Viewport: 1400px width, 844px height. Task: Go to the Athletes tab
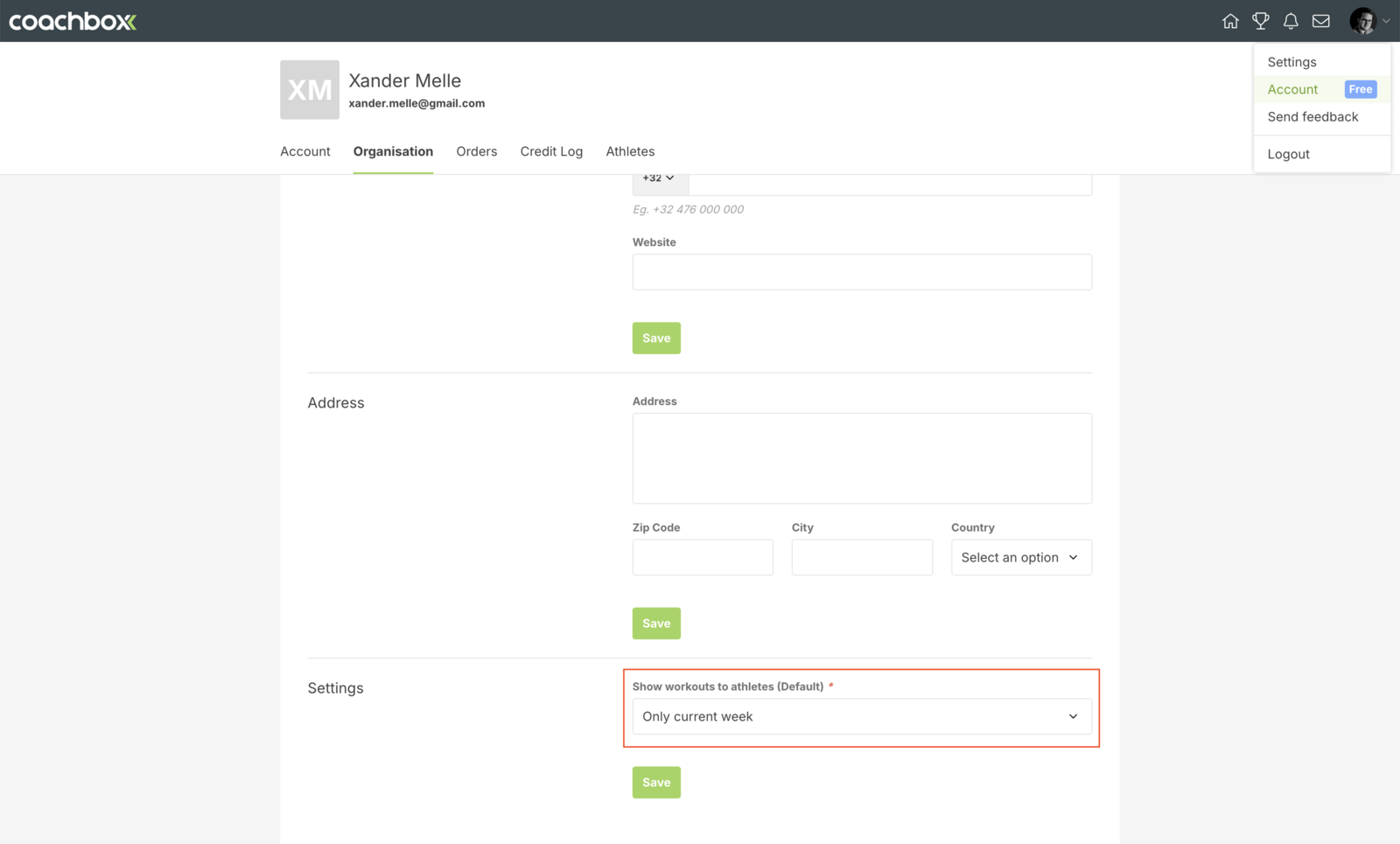click(630, 151)
